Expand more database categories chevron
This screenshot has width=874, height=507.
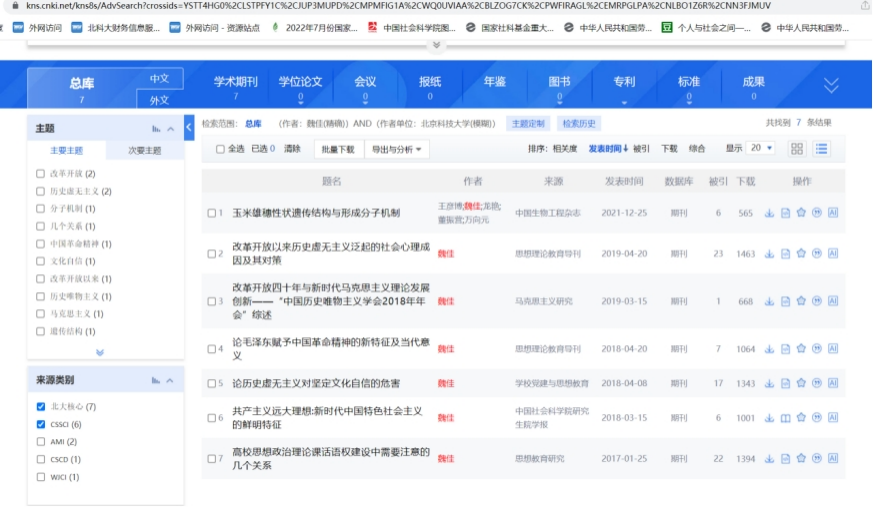tap(831, 85)
